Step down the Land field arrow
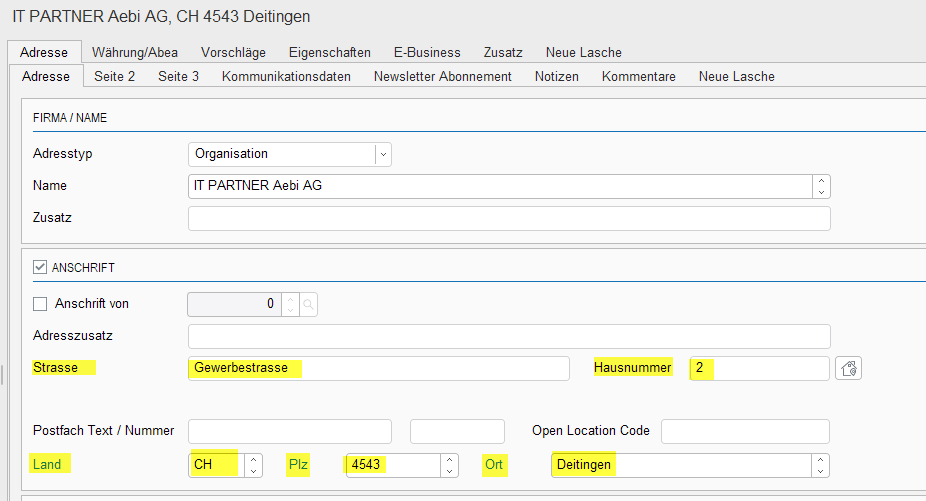This screenshot has width=926, height=501. click(x=253, y=471)
